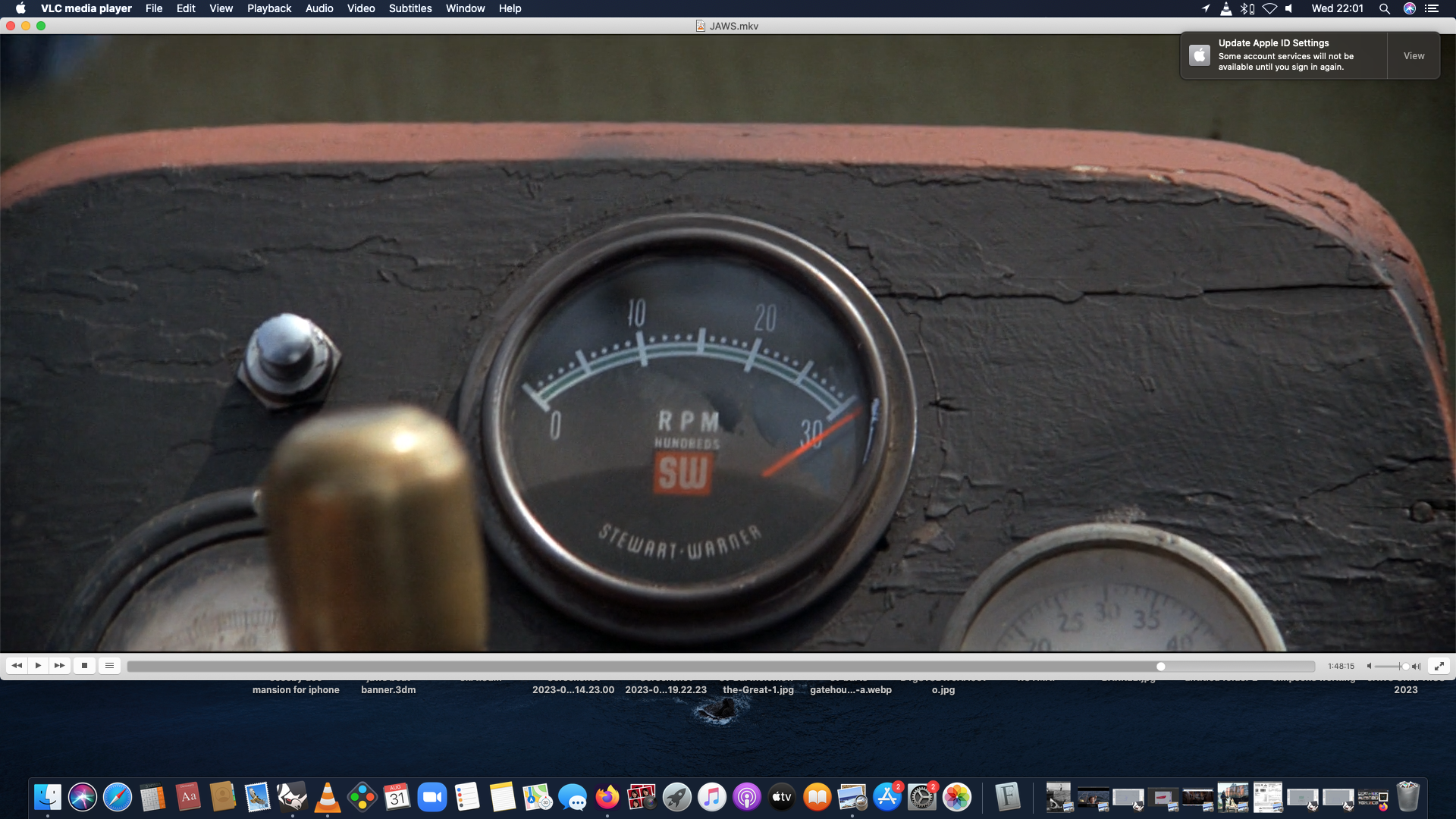Click the playback position knob on seek bar

[x=1161, y=667]
